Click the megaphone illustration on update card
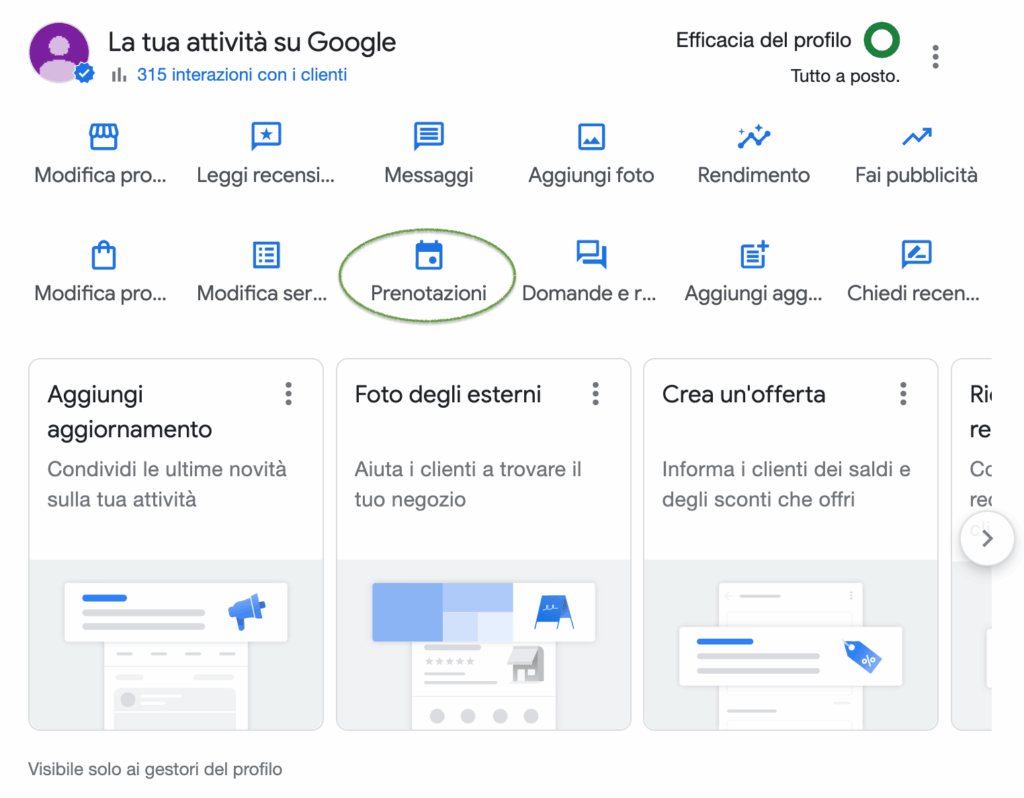1024x798 pixels. pyautogui.click(x=246, y=611)
